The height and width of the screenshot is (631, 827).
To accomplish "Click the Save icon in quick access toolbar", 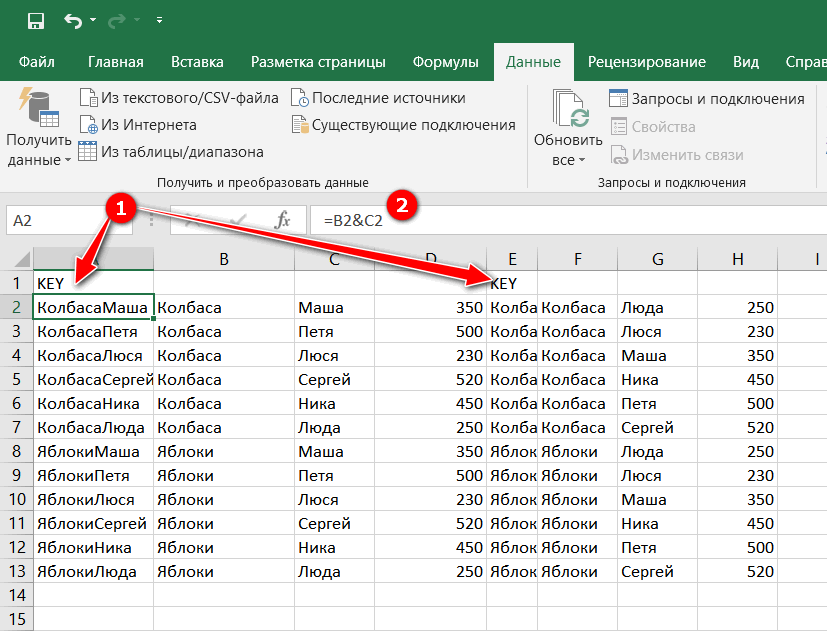I will (x=36, y=21).
